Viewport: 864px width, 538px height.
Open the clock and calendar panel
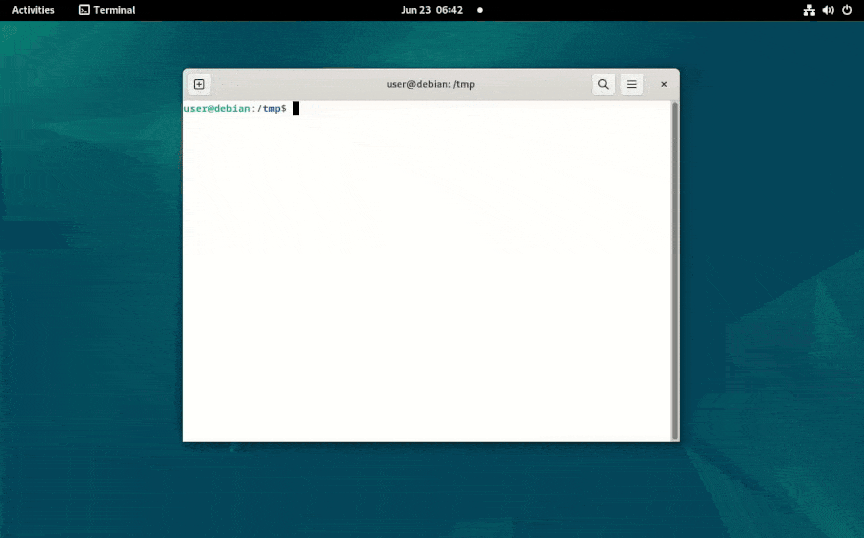pyautogui.click(x=432, y=10)
